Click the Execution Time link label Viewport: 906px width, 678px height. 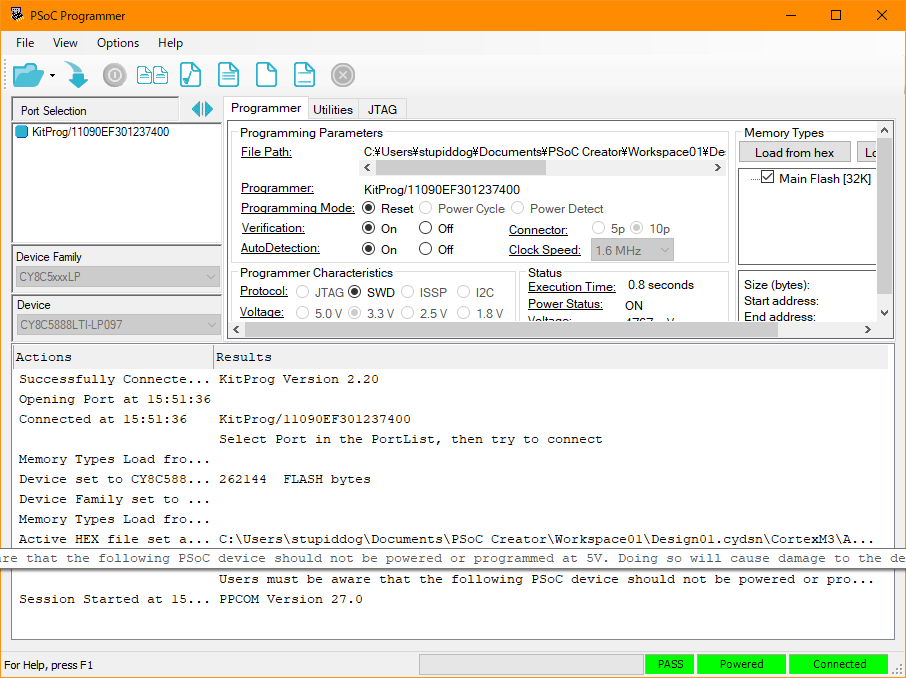click(571, 287)
